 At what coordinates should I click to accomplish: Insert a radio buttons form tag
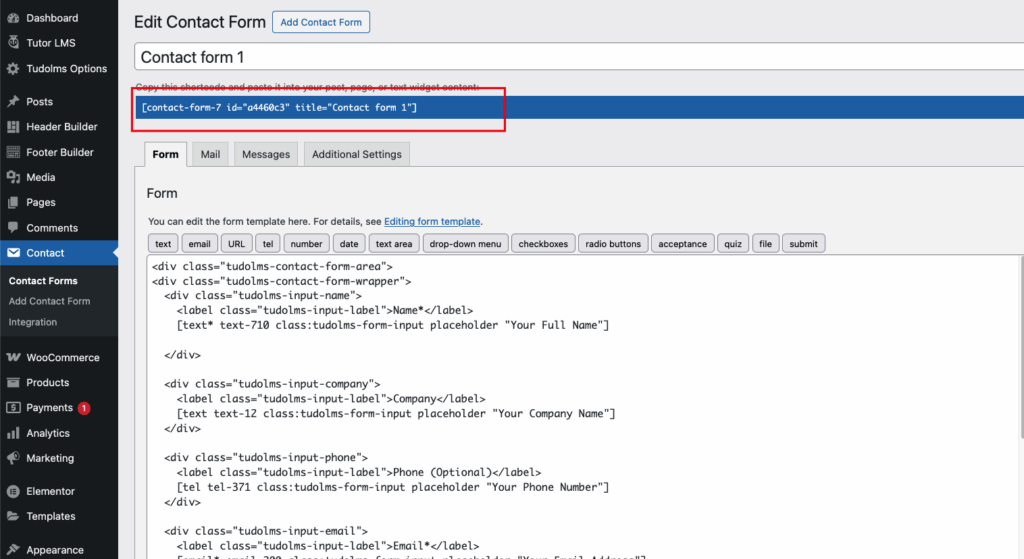(x=613, y=243)
